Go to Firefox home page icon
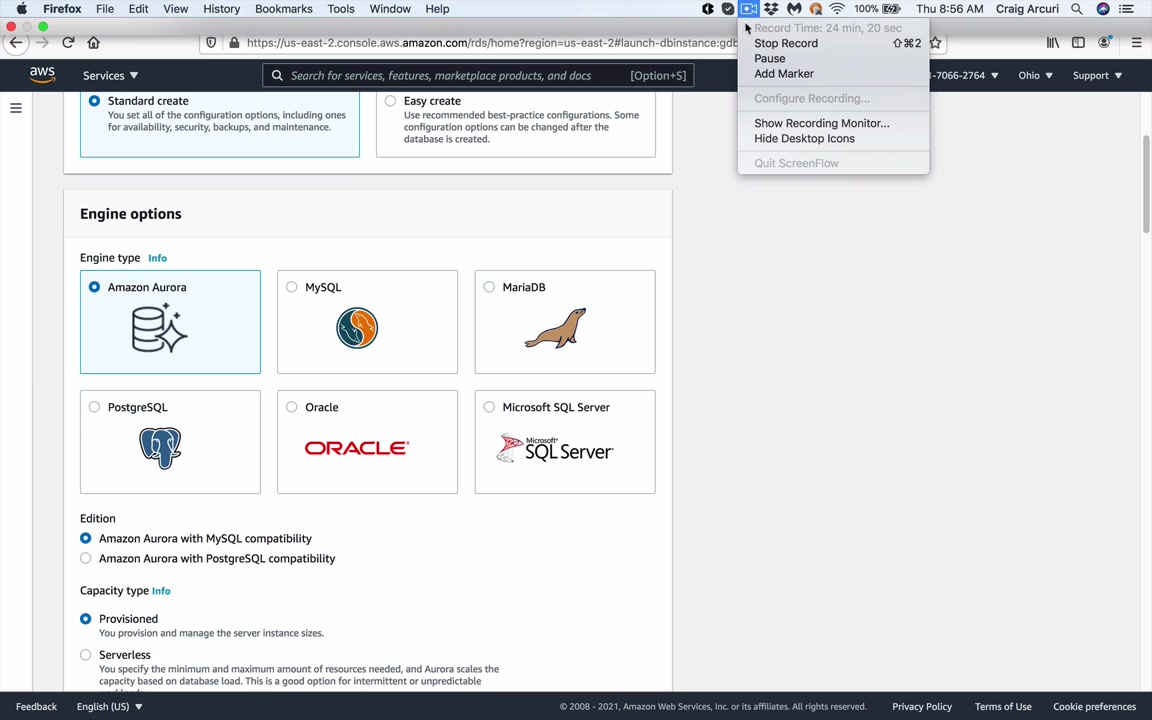This screenshot has width=1152, height=720. tap(93, 43)
